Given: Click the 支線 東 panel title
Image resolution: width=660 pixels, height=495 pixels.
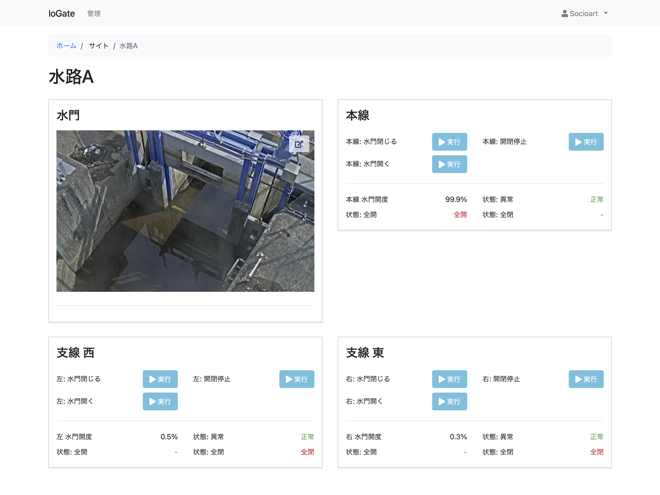Looking at the screenshot, I should (x=365, y=353).
